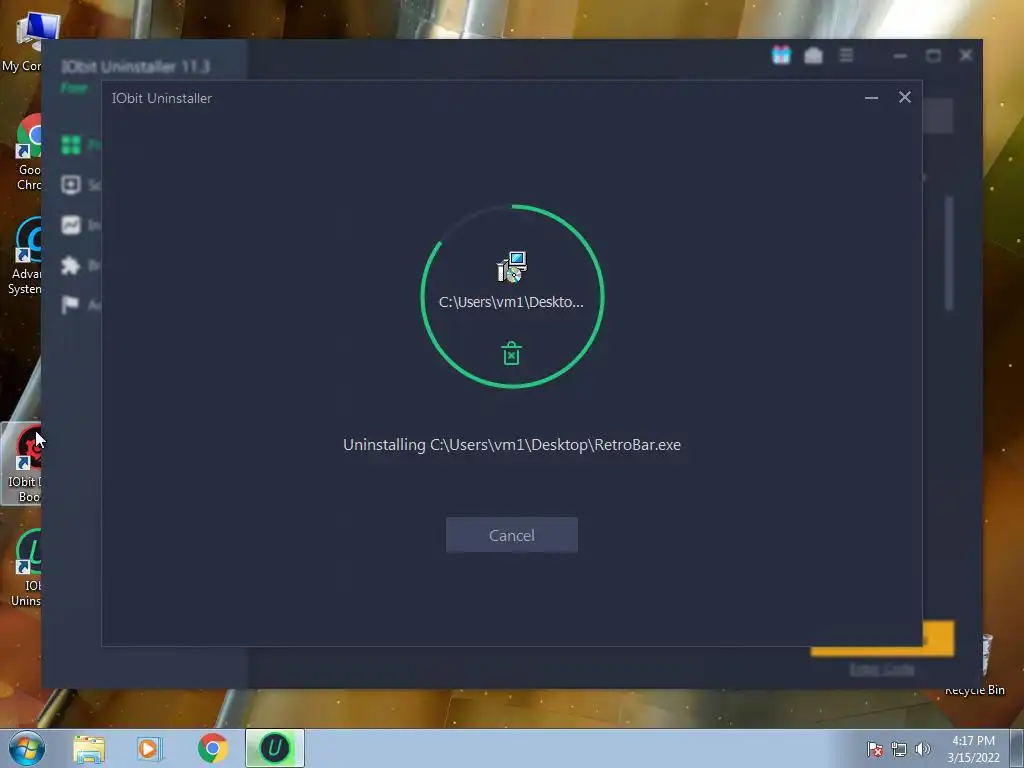Select the flag Action Center sidebar icon
The width and height of the screenshot is (1024, 768).
(x=71, y=305)
